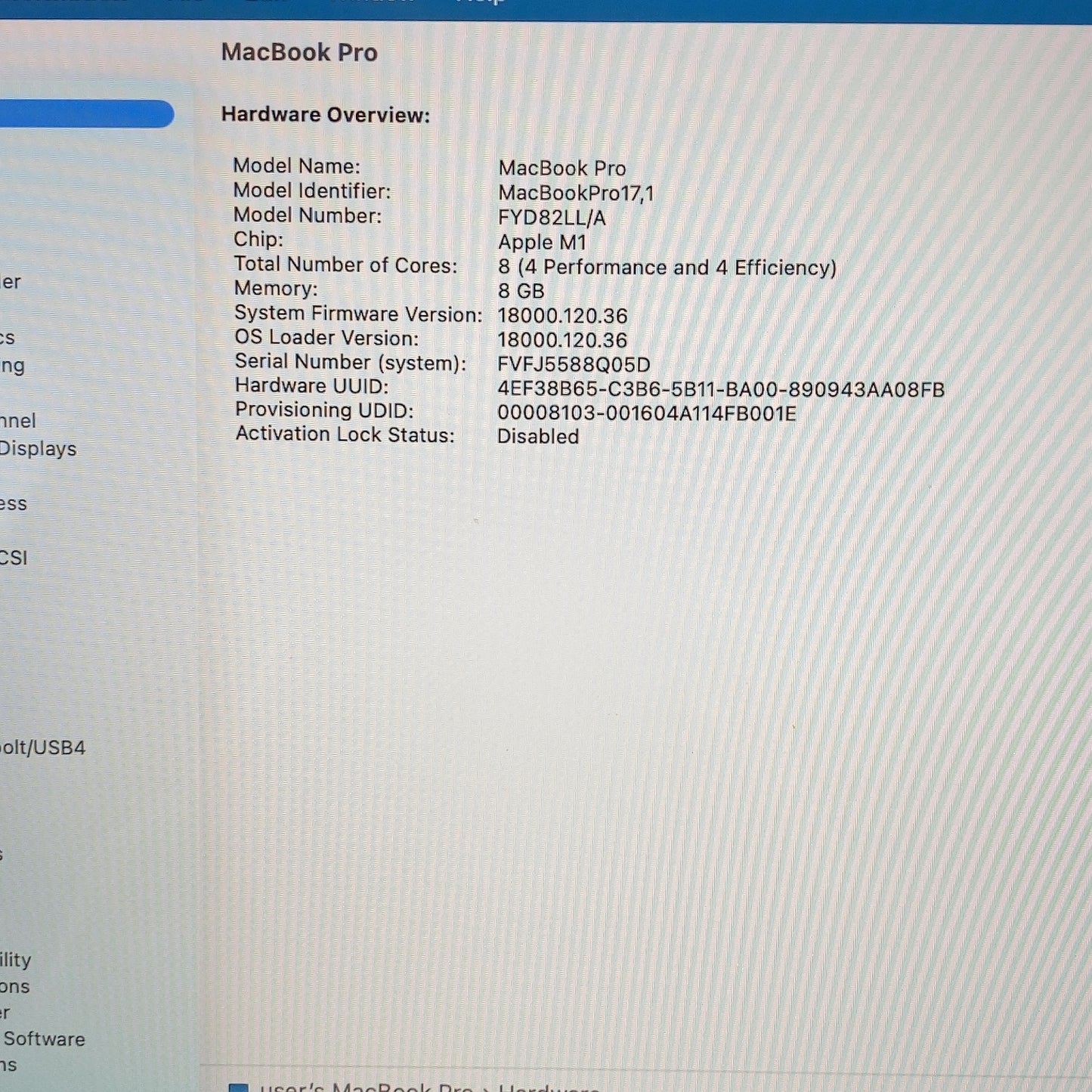Image resolution: width=1092 pixels, height=1092 pixels.
Task: Click the 'Model Name:' label
Action: coord(297,166)
